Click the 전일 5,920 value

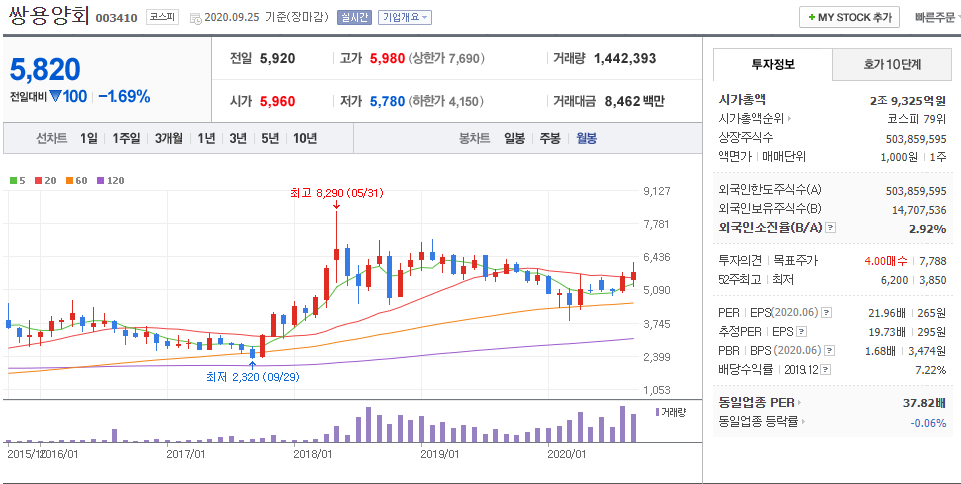277,59
